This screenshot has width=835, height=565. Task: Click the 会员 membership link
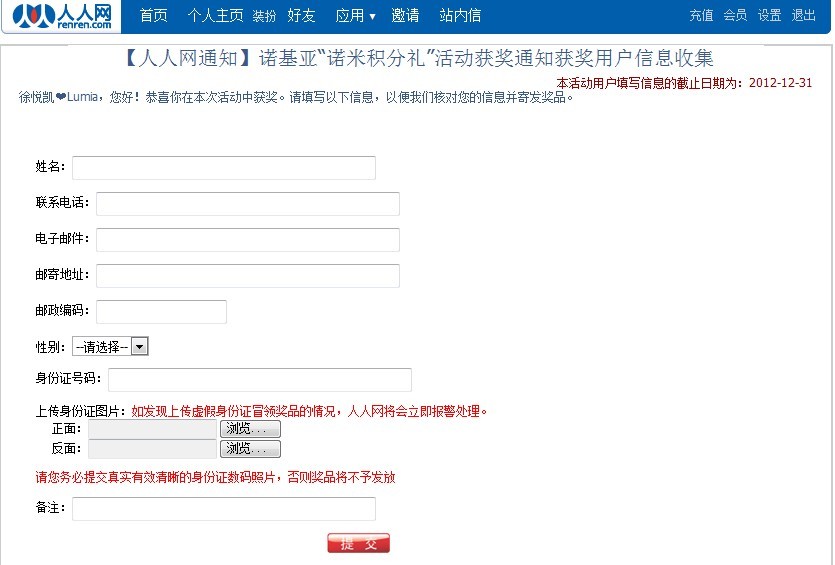click(x=735, y=15)
